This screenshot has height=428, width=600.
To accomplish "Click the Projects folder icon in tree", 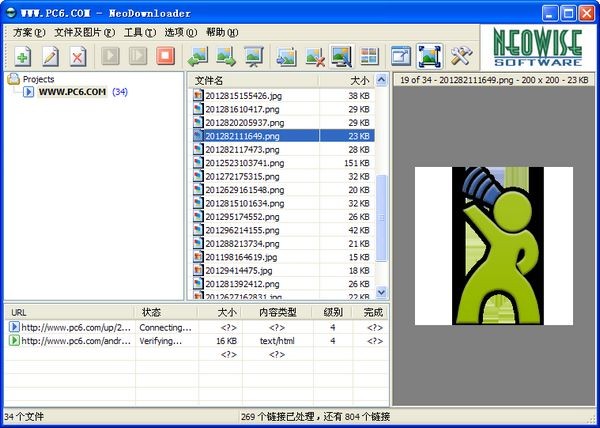I will pyautogui.click(x=14, y=79).
